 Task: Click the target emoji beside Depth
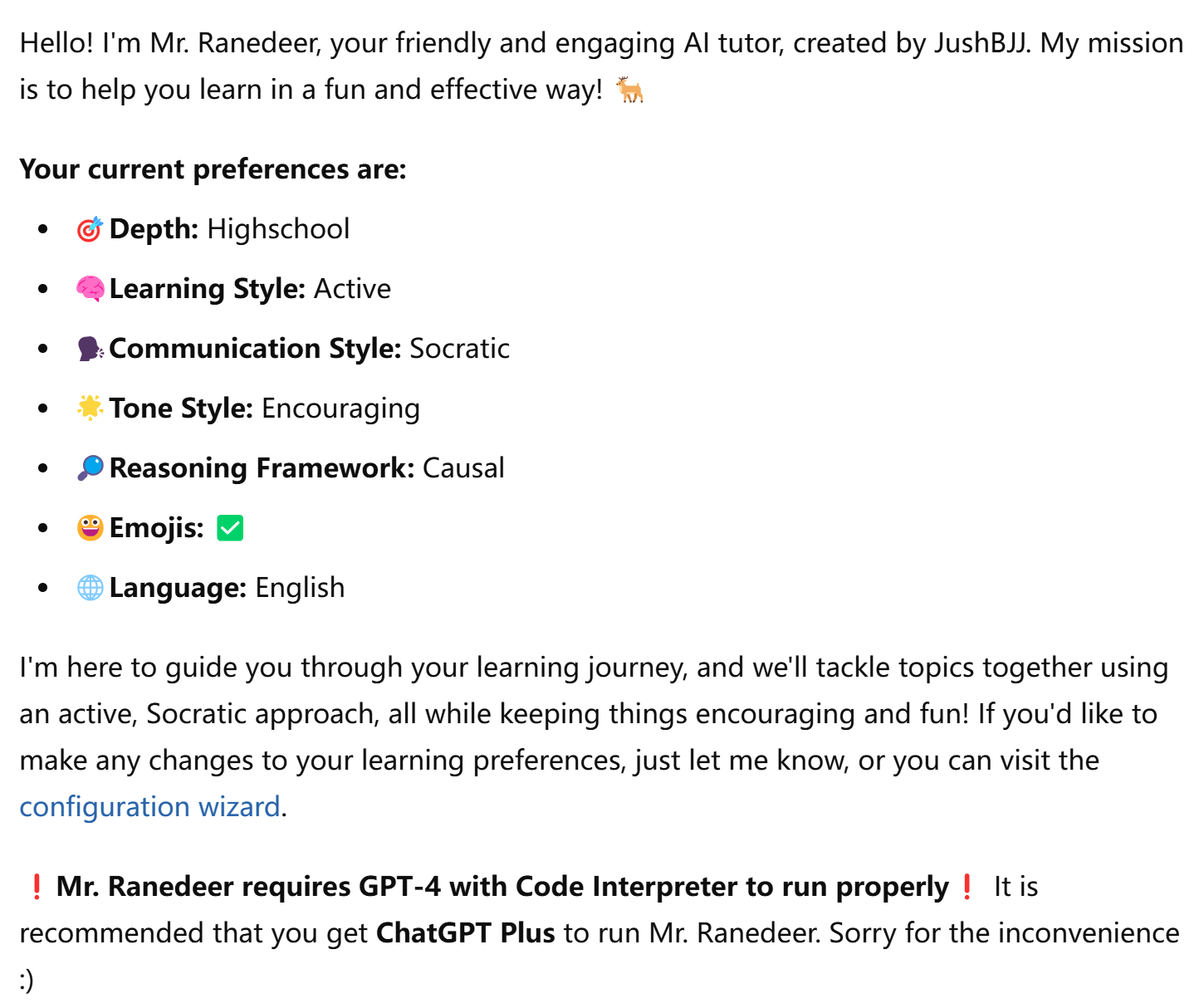[90, 229]
